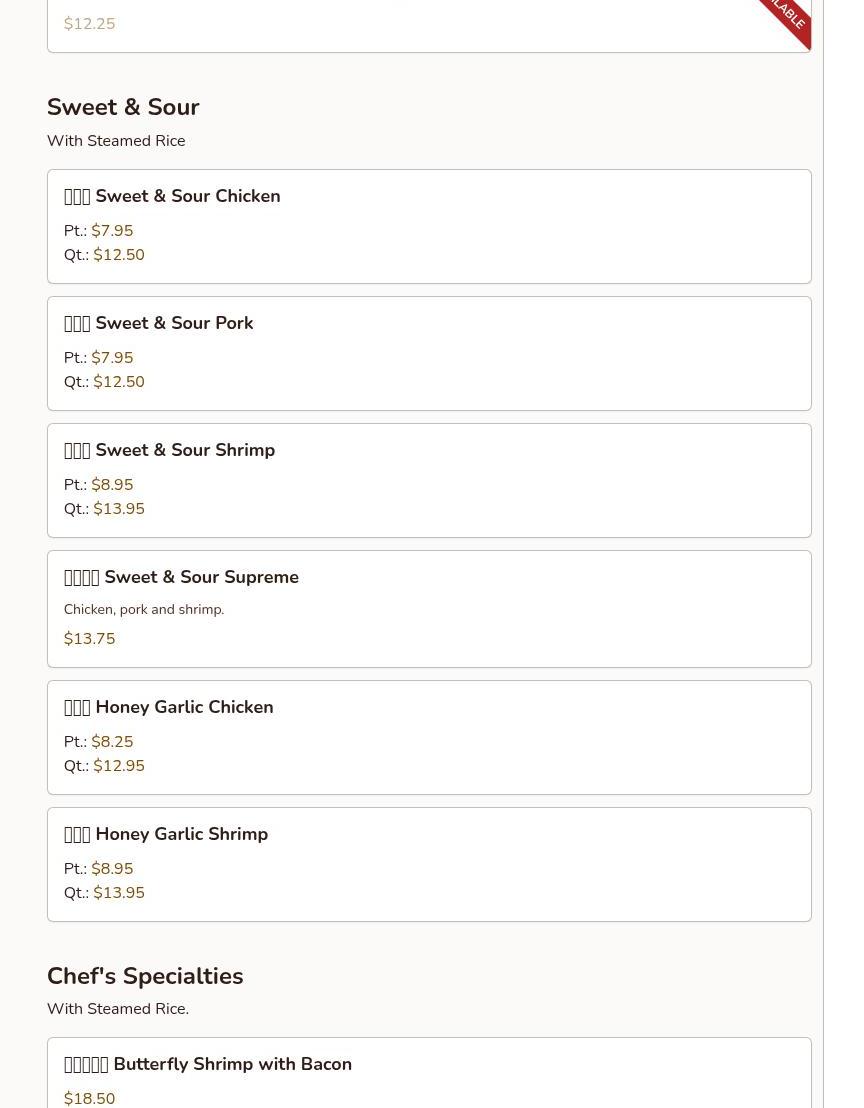This screenshot has width=864, height=1108.
Task: Click the Chef's Specialties section heading
Action: (x=145, y=976)
